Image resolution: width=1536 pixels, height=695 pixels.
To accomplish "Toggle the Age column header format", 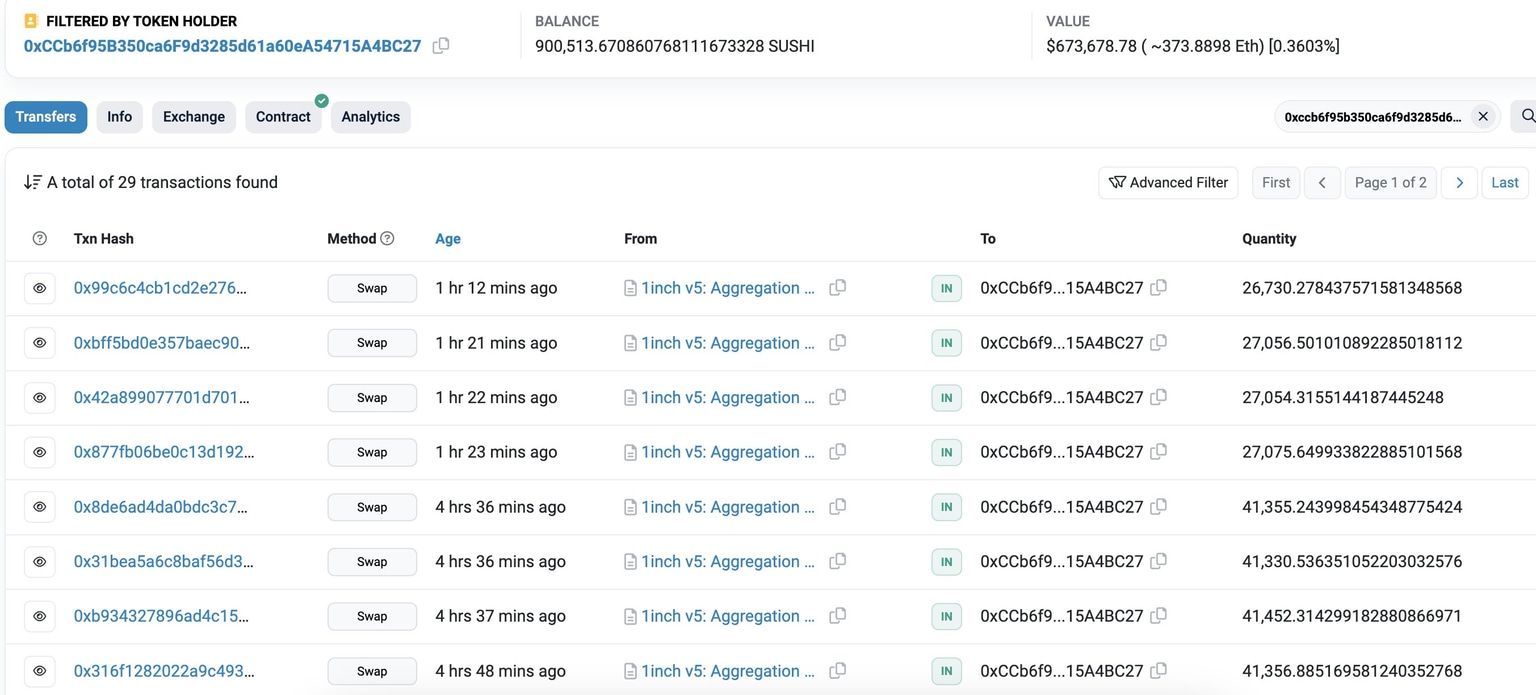I will point(448,239).
